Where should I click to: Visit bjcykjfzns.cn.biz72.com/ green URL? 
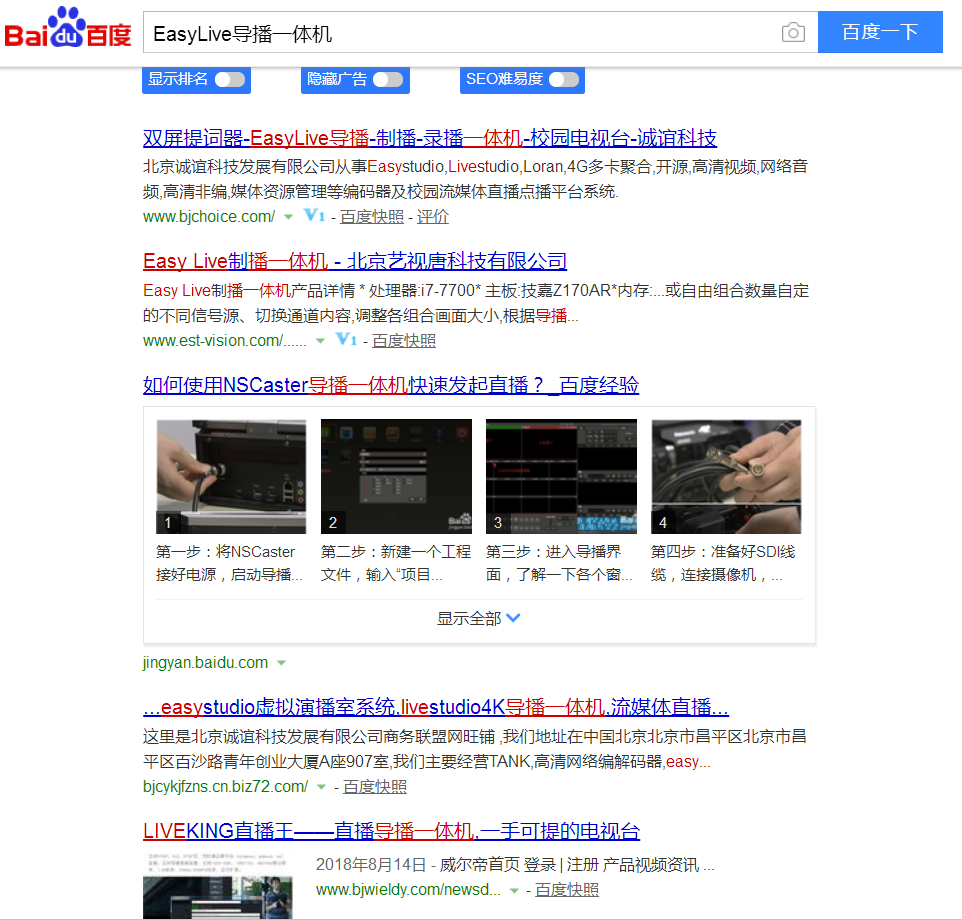click(225, 787)
